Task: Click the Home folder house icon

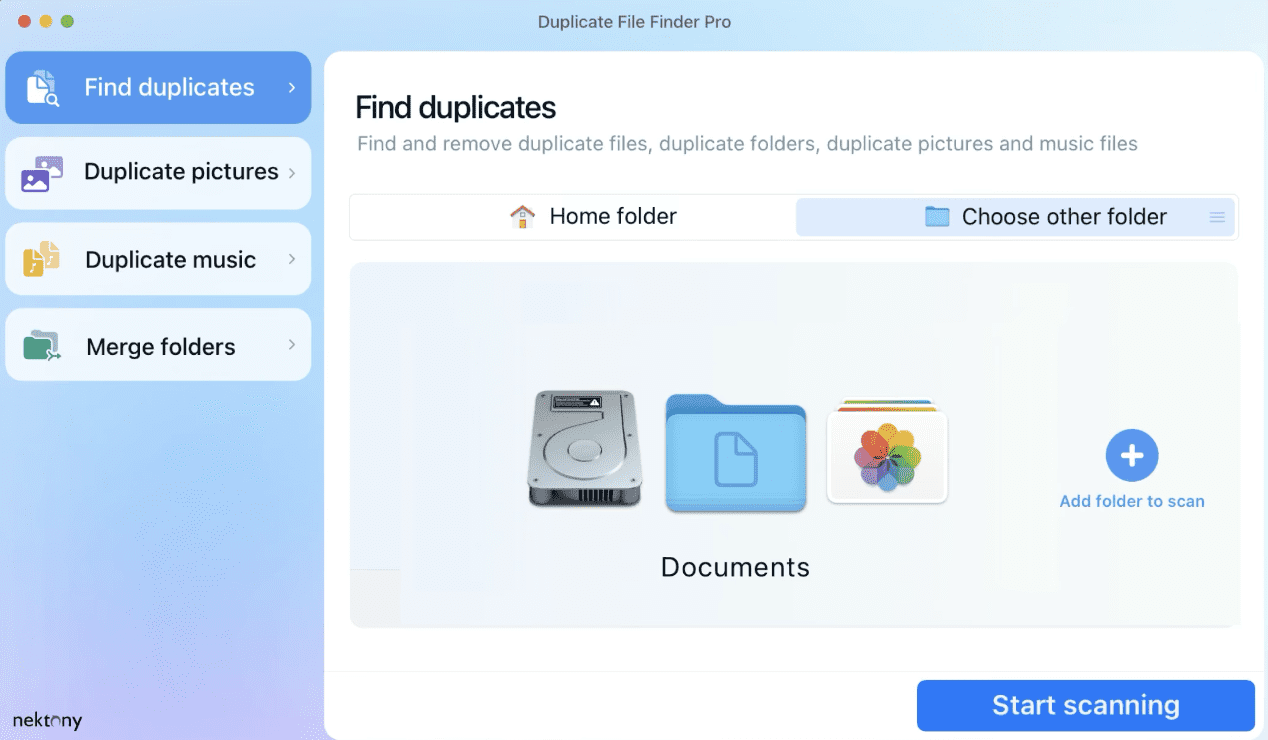Action: coord(522,217)
